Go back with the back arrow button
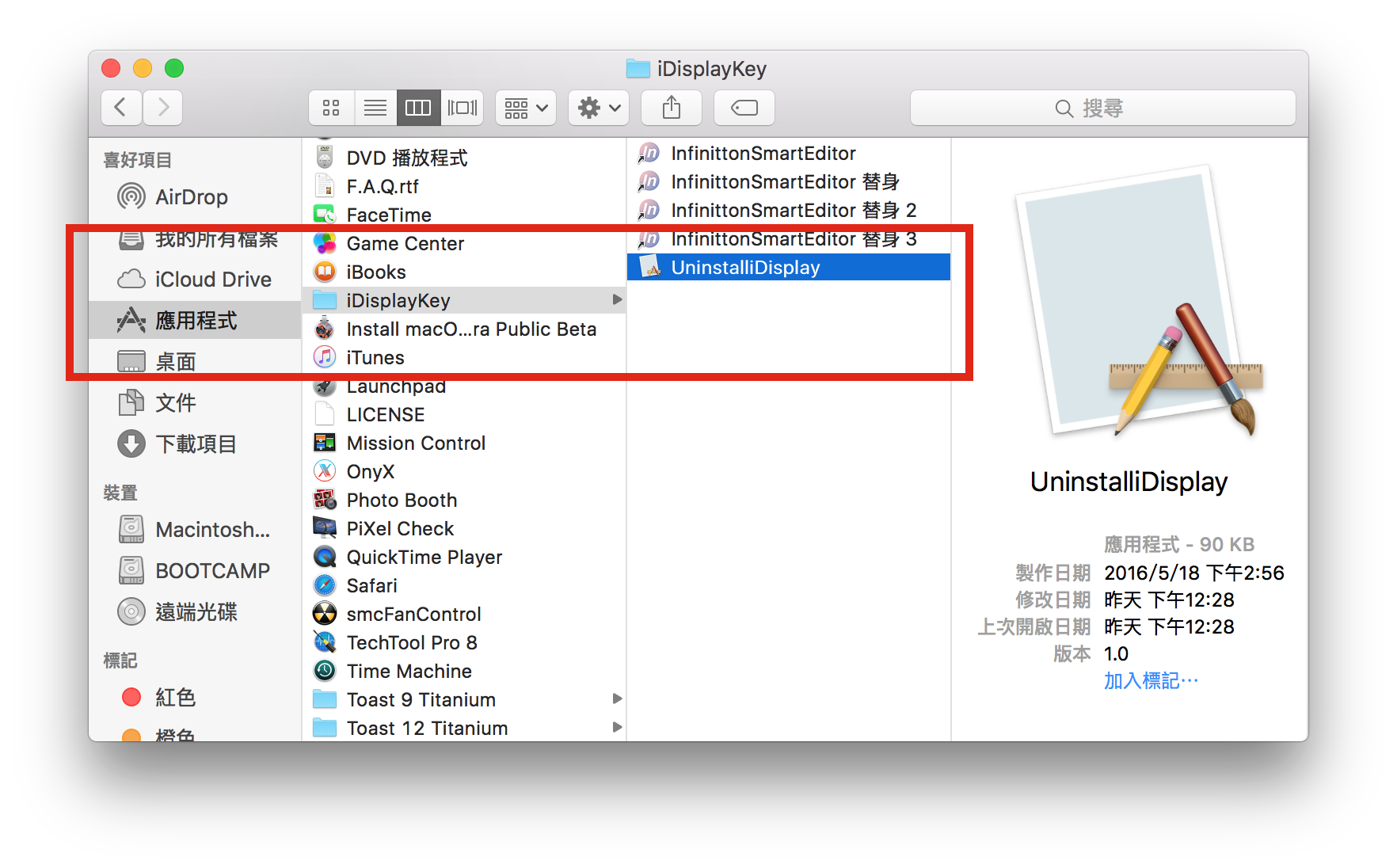The image size is (1397, 868). coord(121,108)
